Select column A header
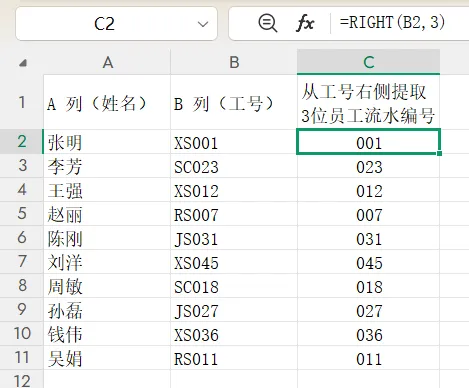The height and width of the screenshot is (388, 469). (x=107, y=62)
